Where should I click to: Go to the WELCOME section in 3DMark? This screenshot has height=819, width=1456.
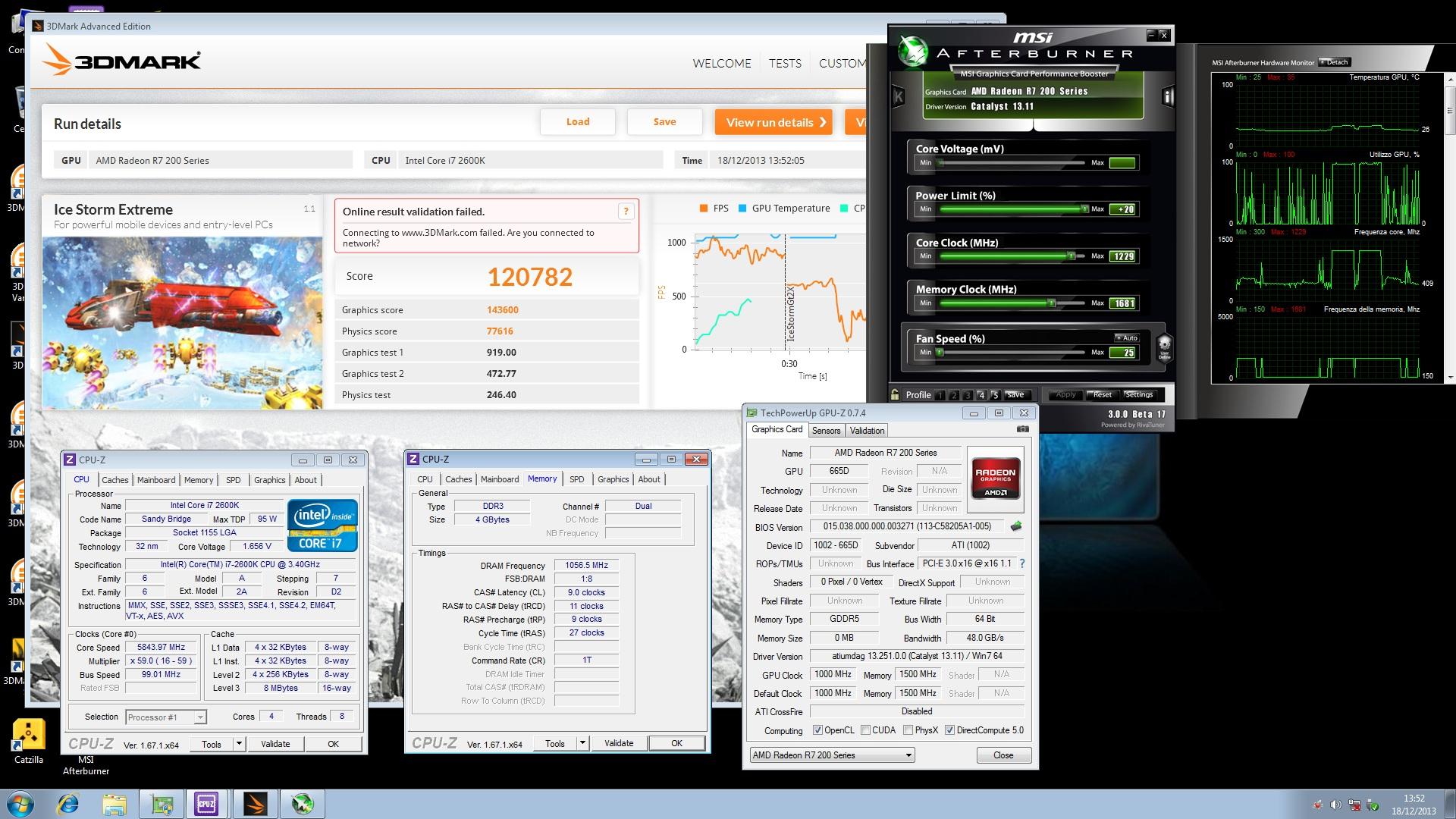coord(722,64)
